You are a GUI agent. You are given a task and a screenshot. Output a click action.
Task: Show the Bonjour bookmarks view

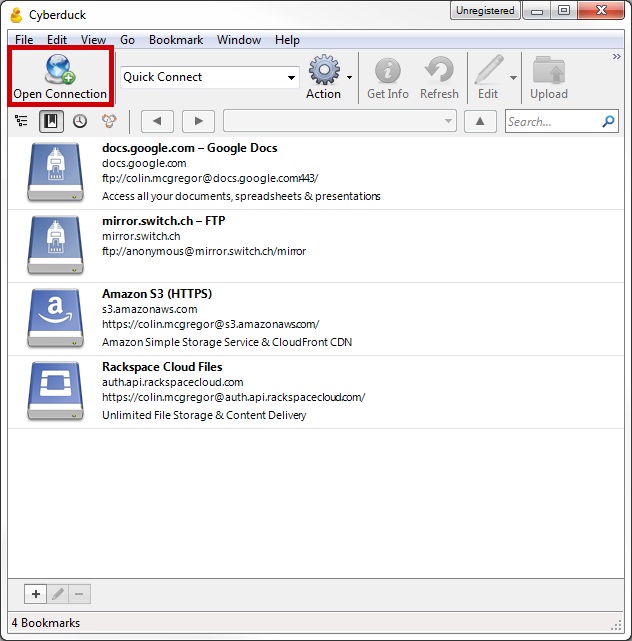point(108,122)
